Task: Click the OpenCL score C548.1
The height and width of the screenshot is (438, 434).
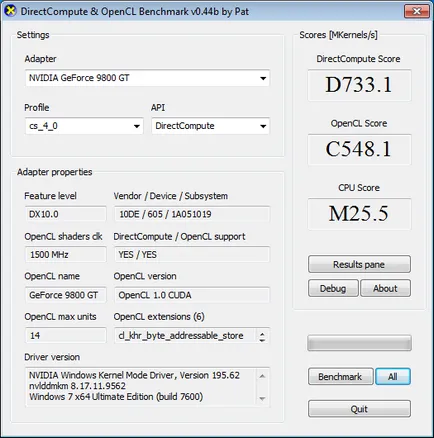Action: [359, 149]
